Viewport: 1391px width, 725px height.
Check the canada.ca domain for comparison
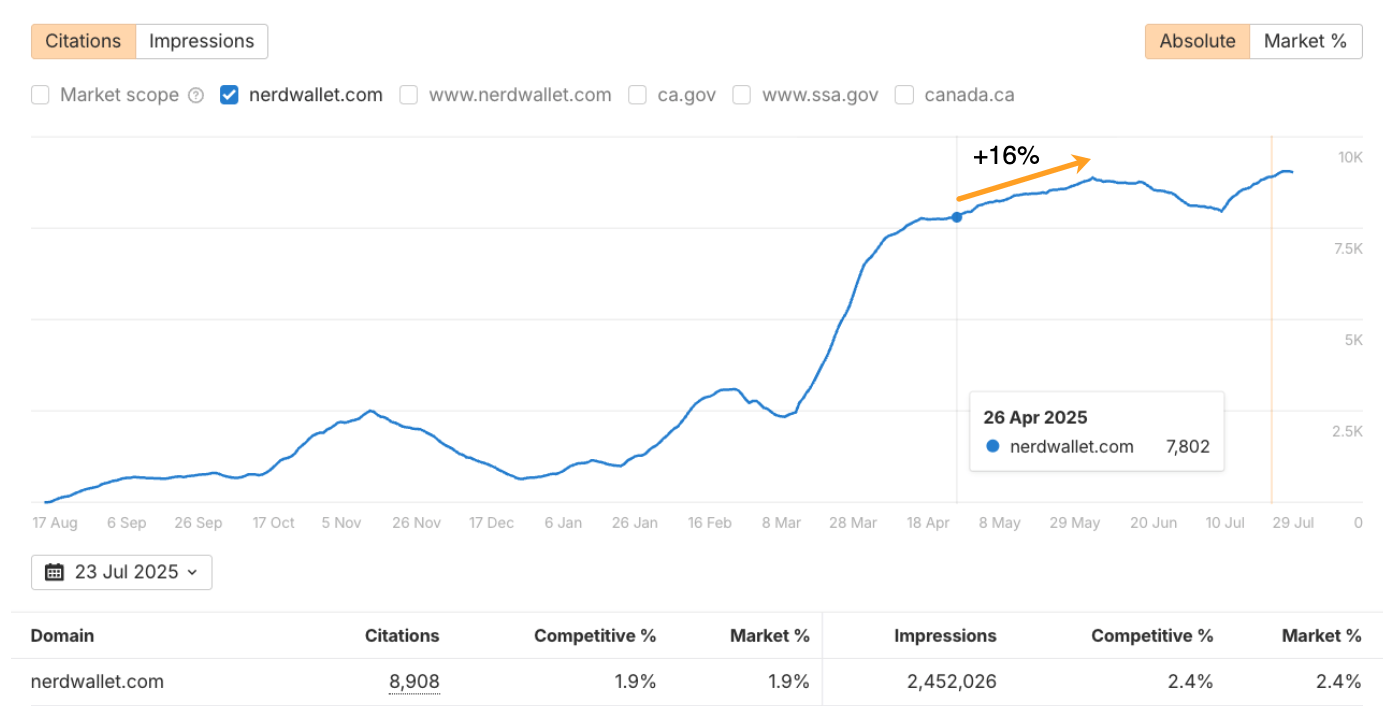904,94
